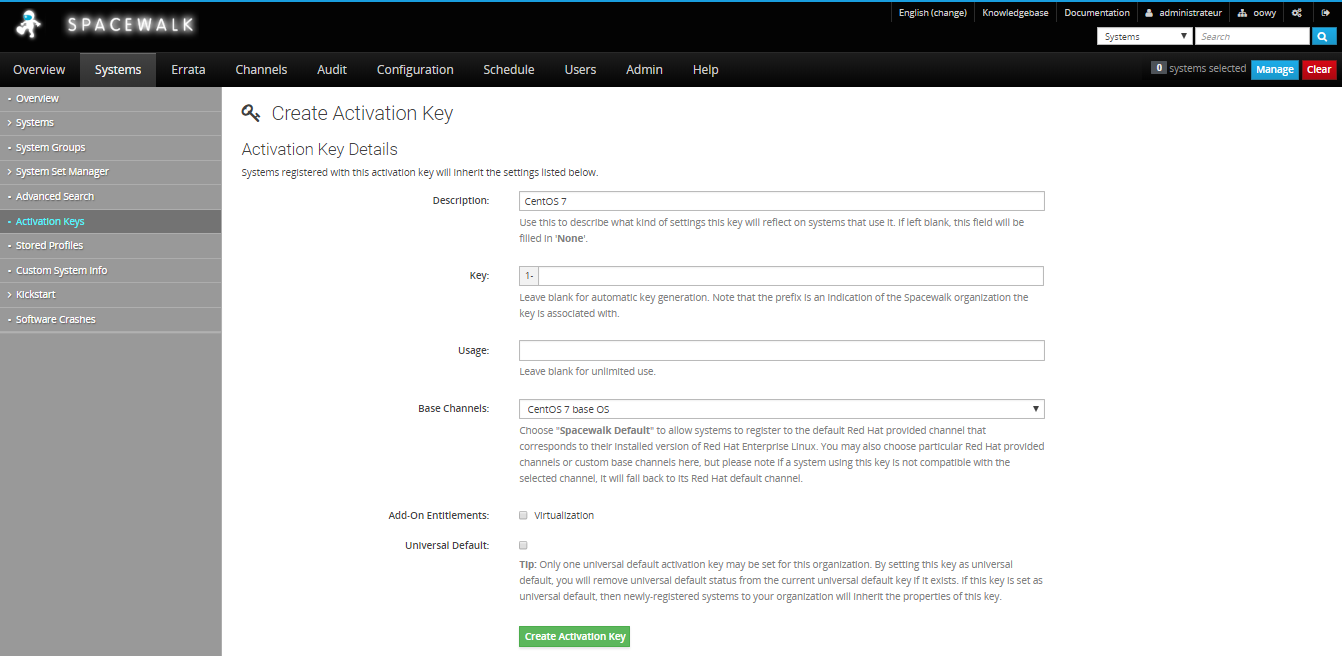Open the Errata tab
Screen dimensions: 1342x656
coord(188,70)
